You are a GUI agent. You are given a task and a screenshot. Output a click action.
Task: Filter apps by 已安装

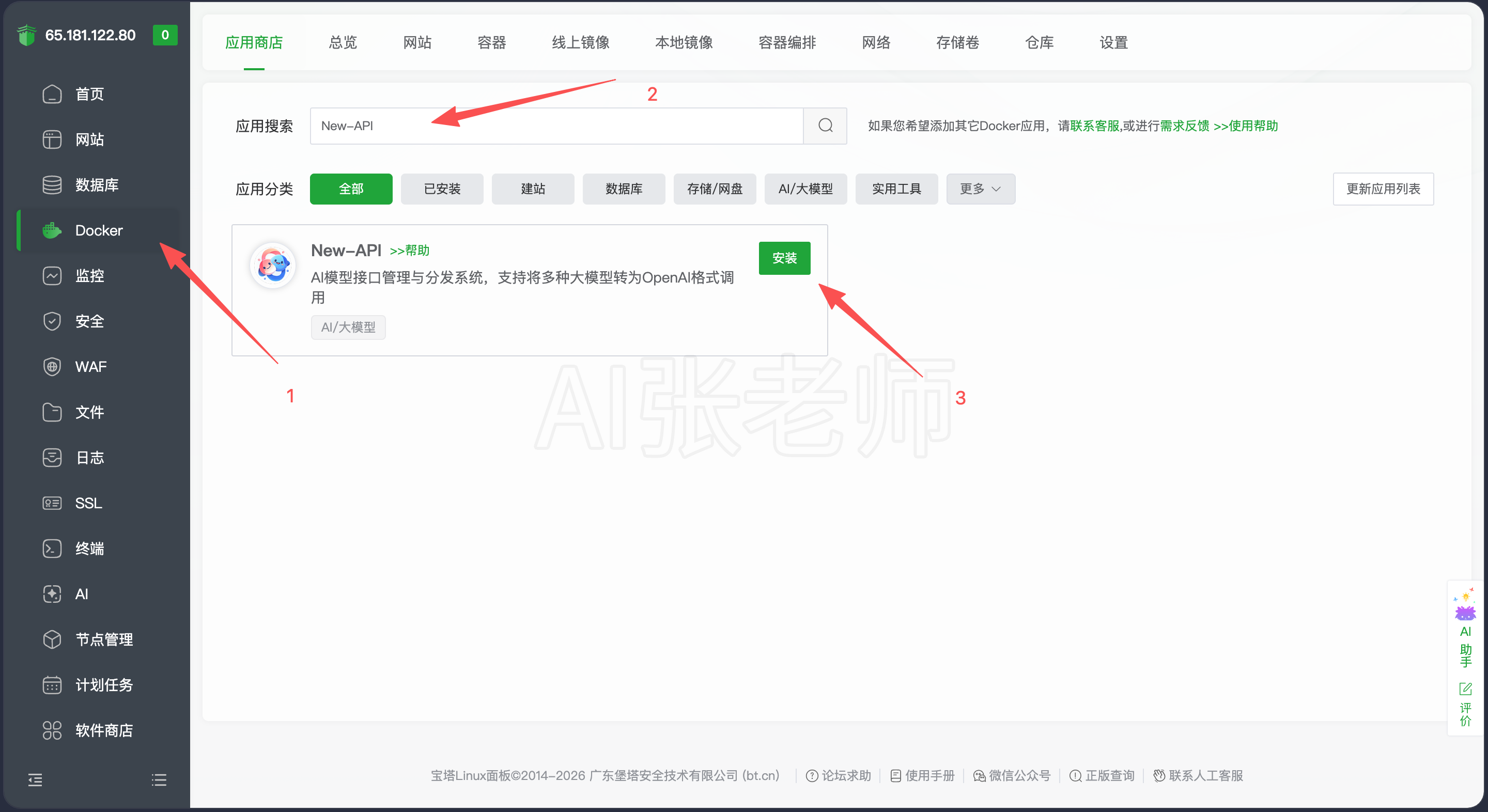pyautogui.click(x=442, y=189)
